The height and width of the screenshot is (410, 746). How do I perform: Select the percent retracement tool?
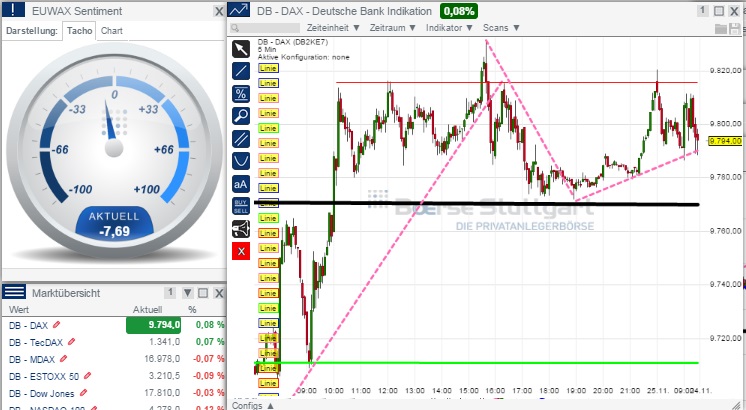(241, 94)
